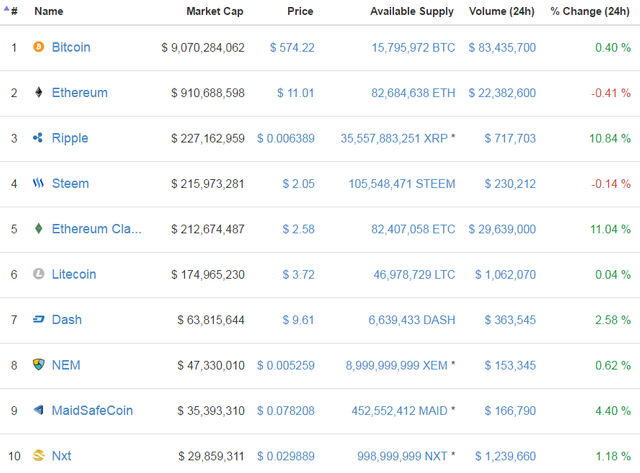
Task: Click supply 82,684,638 ETH
Action: pos(413,93)
